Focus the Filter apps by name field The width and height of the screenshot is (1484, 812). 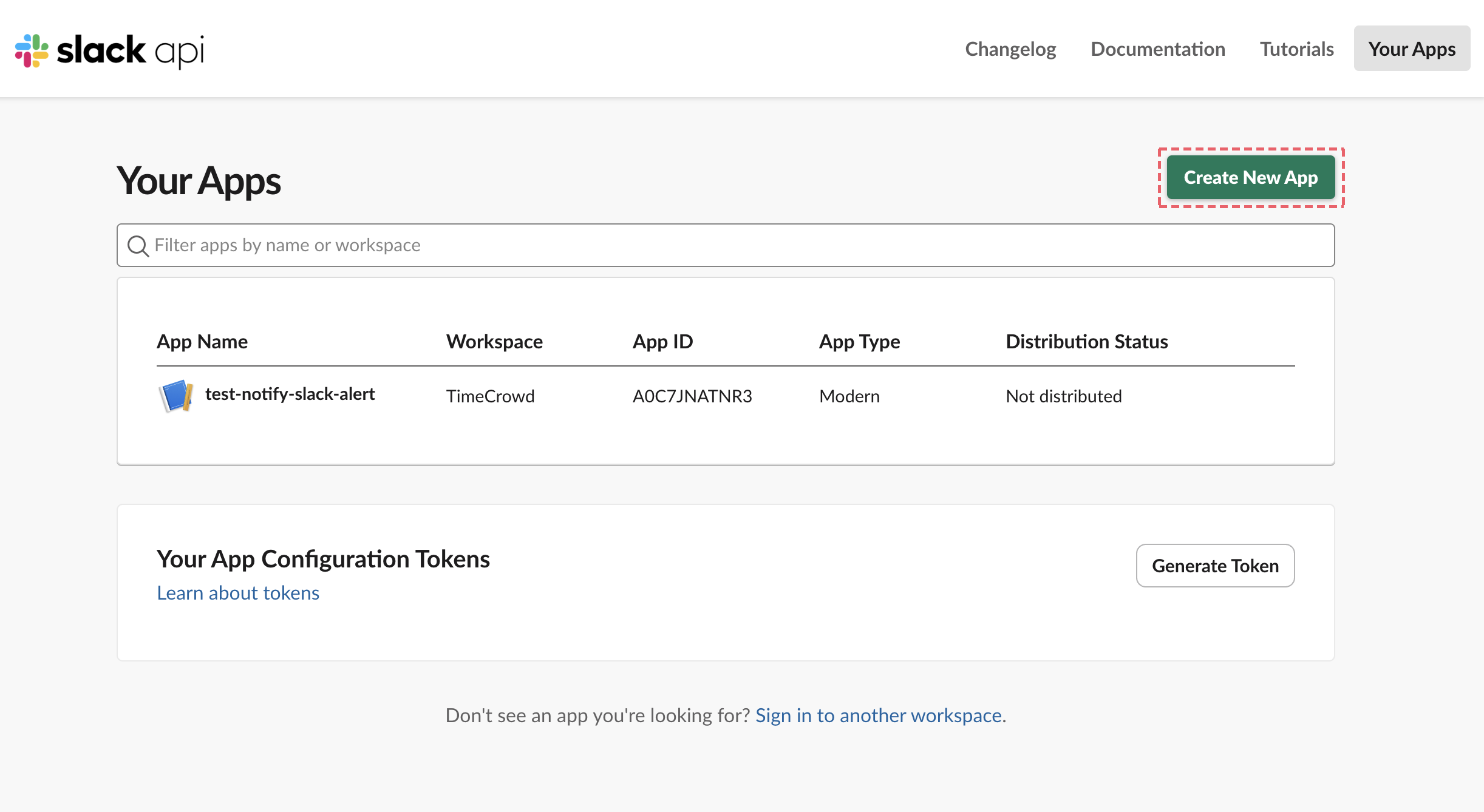coord(726,245)
